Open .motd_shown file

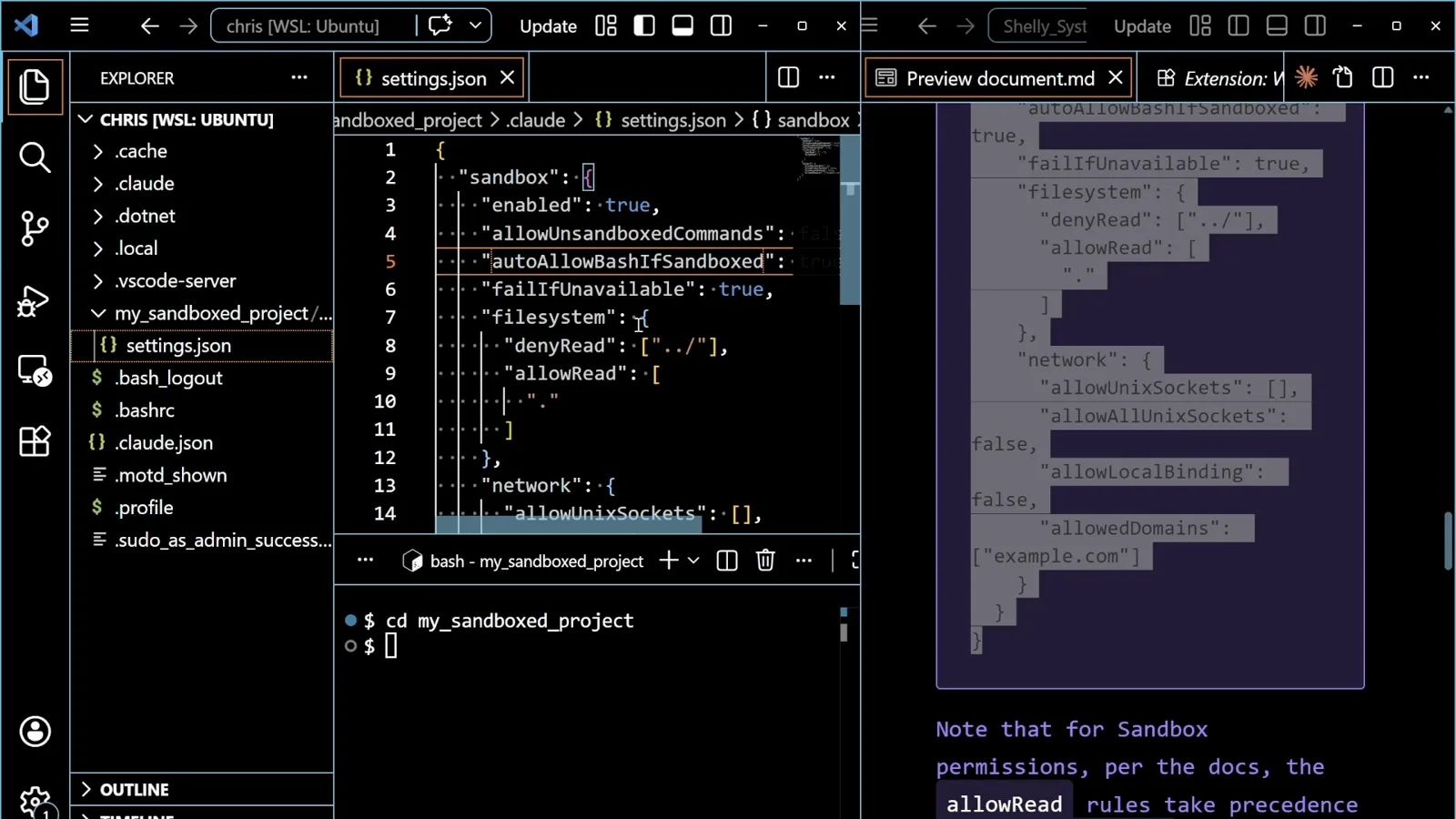(x=202, y=475)
